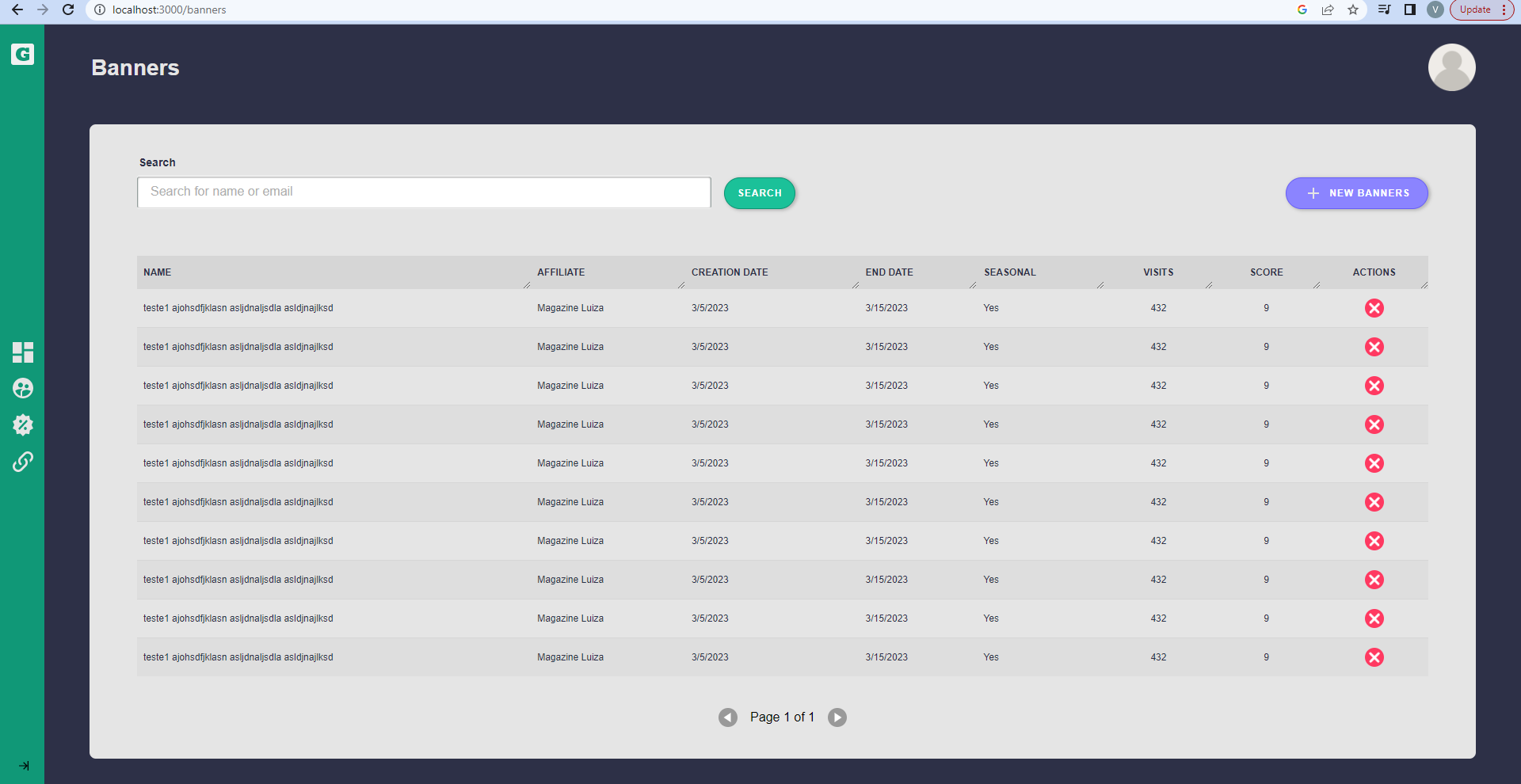Click the Page 1 of 1 text
1521x784 pixels.
click(x=782, y=717)
